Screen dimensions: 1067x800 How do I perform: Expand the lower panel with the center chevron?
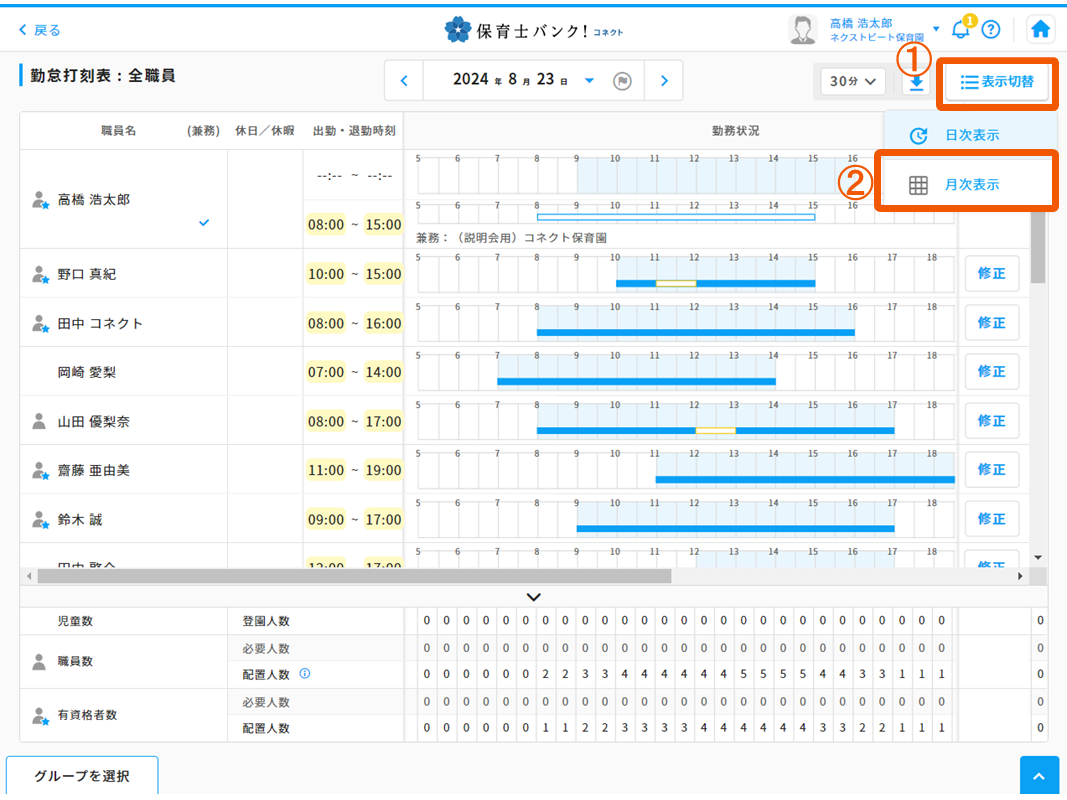[533, 596]
